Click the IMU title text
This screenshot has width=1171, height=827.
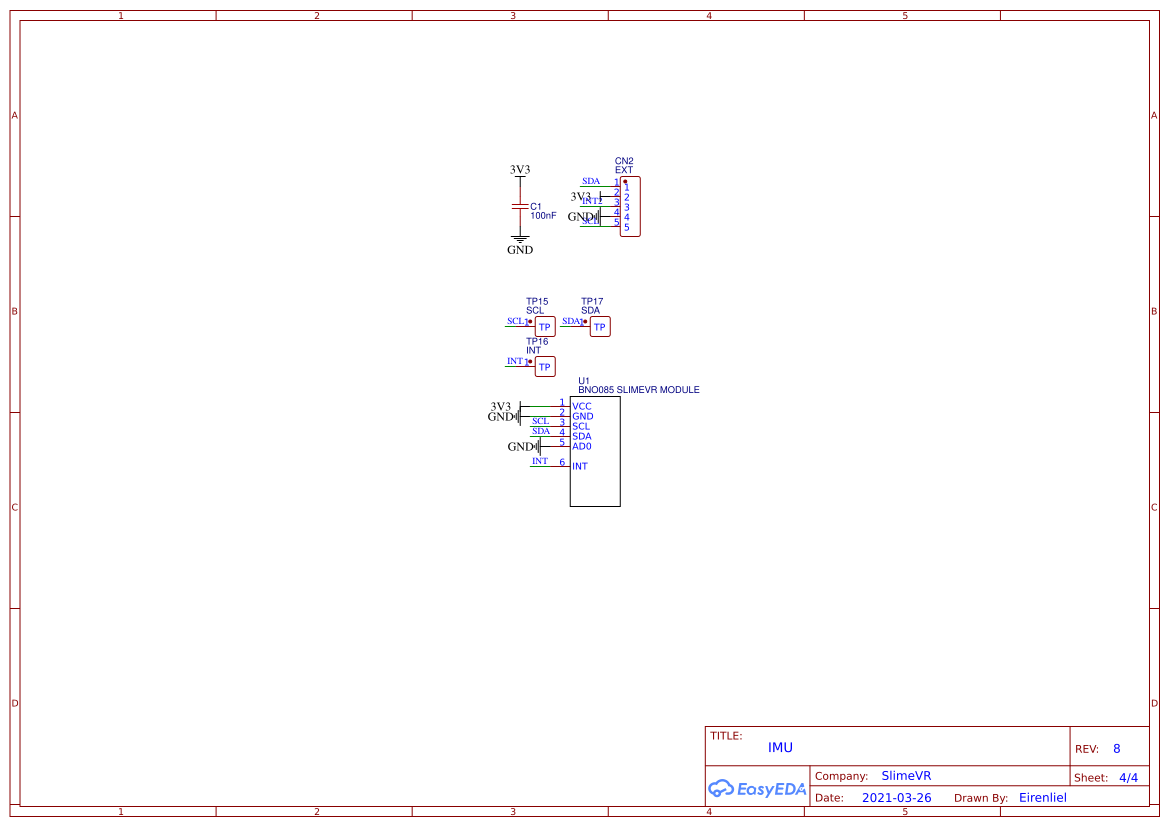click(x=780, y=747)
